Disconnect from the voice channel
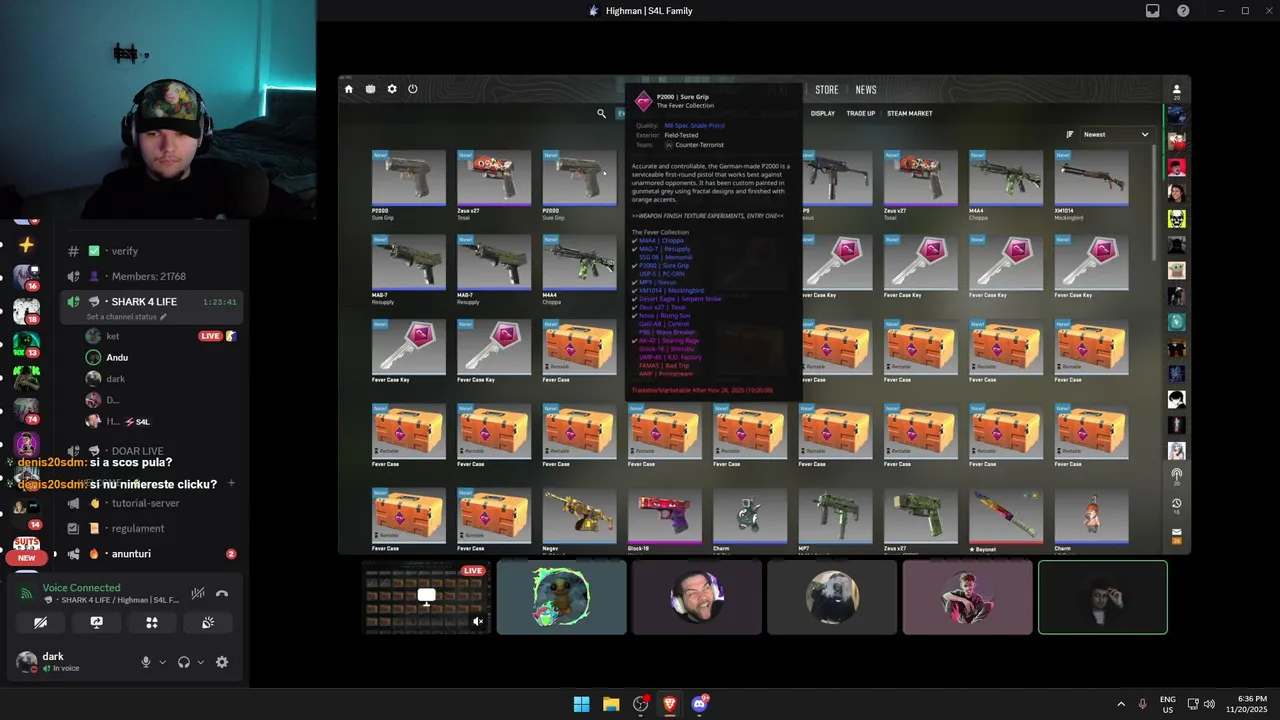 click(x=222, y=593)
